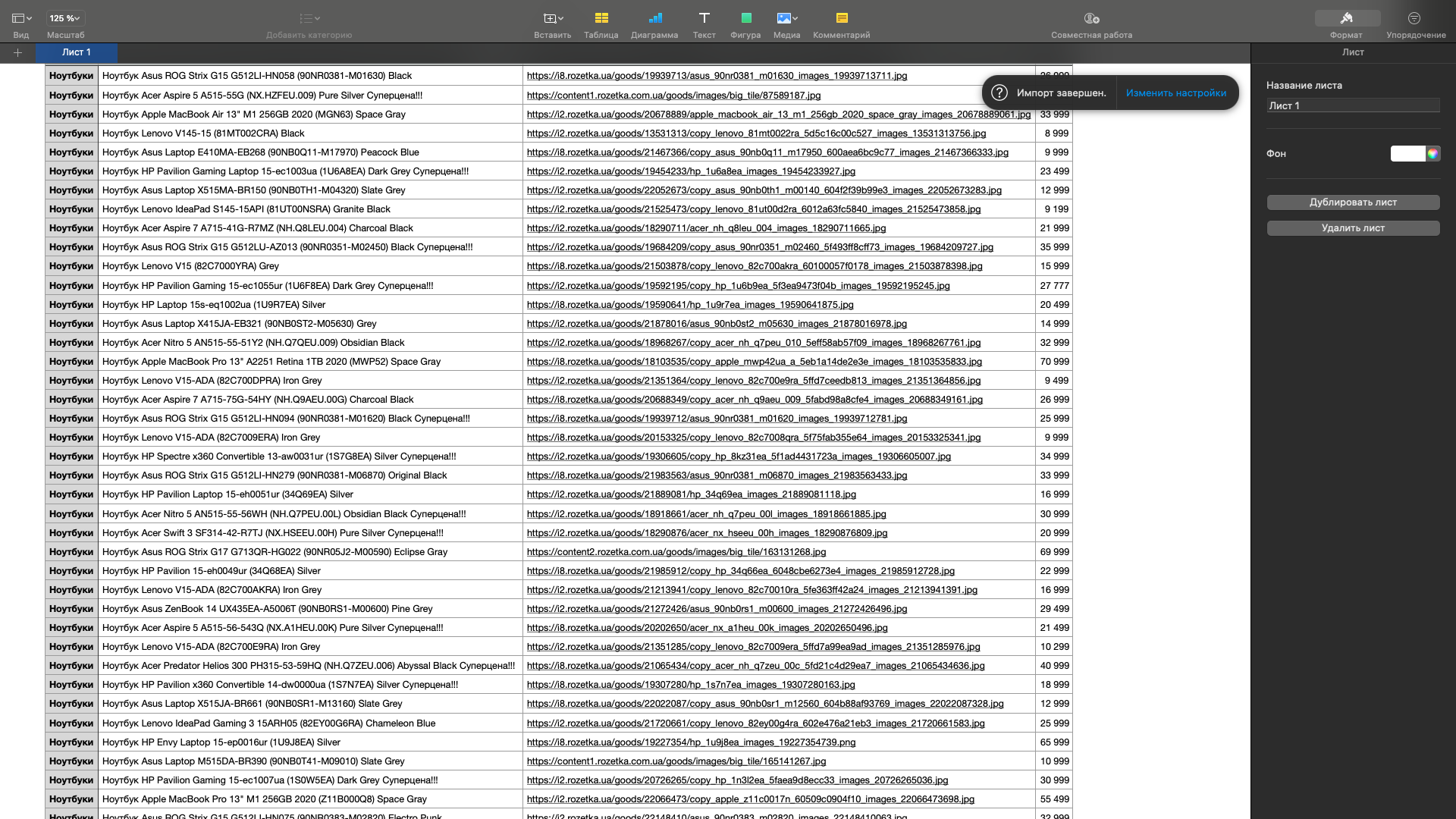Select price cell 23 499
Viewport: 1456px width, 819px height.
(1054, 171)
